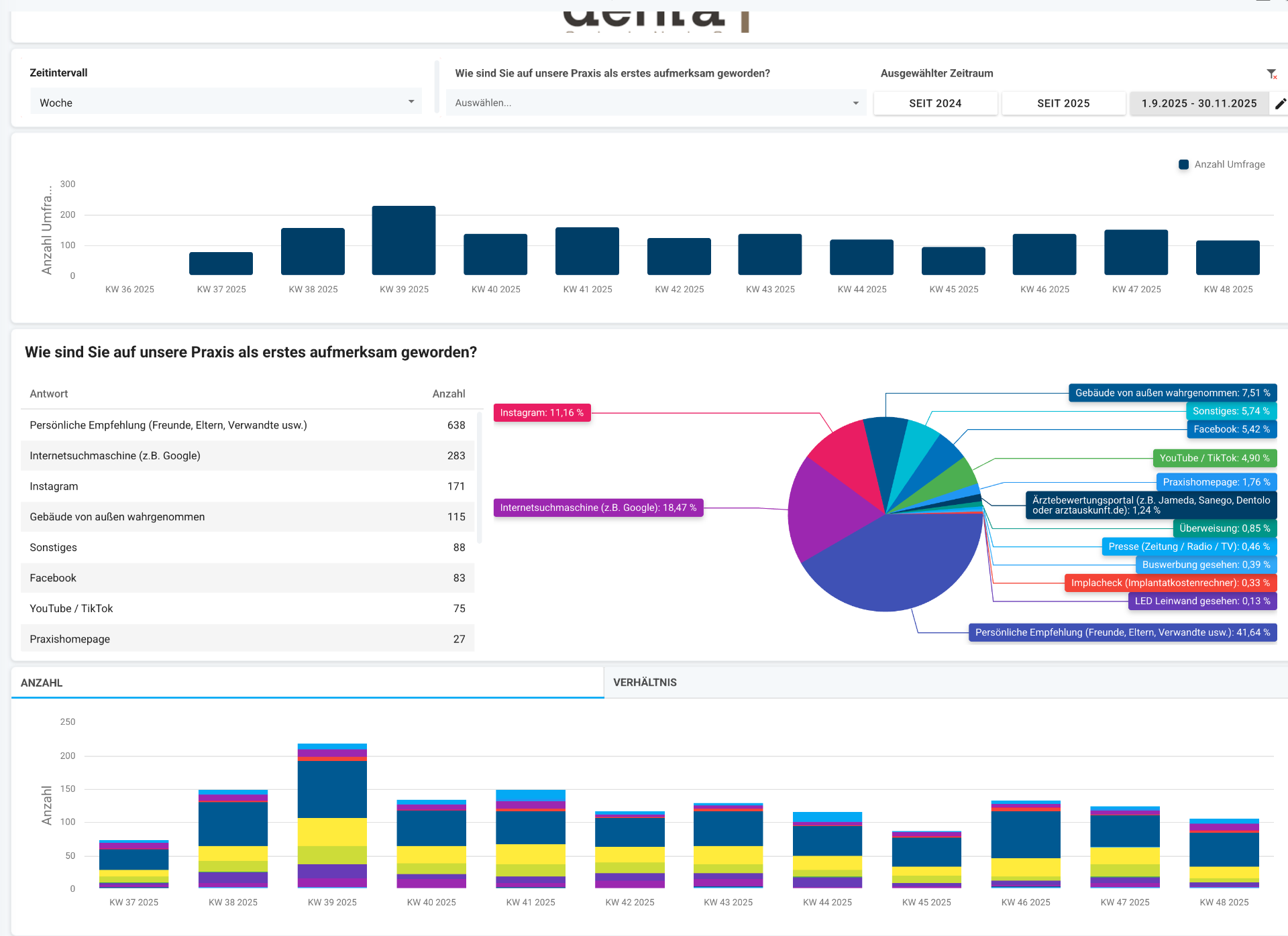
Task: Click the Internetsuchmaschine 18,47 % pie label
Action: coord(598,508)
